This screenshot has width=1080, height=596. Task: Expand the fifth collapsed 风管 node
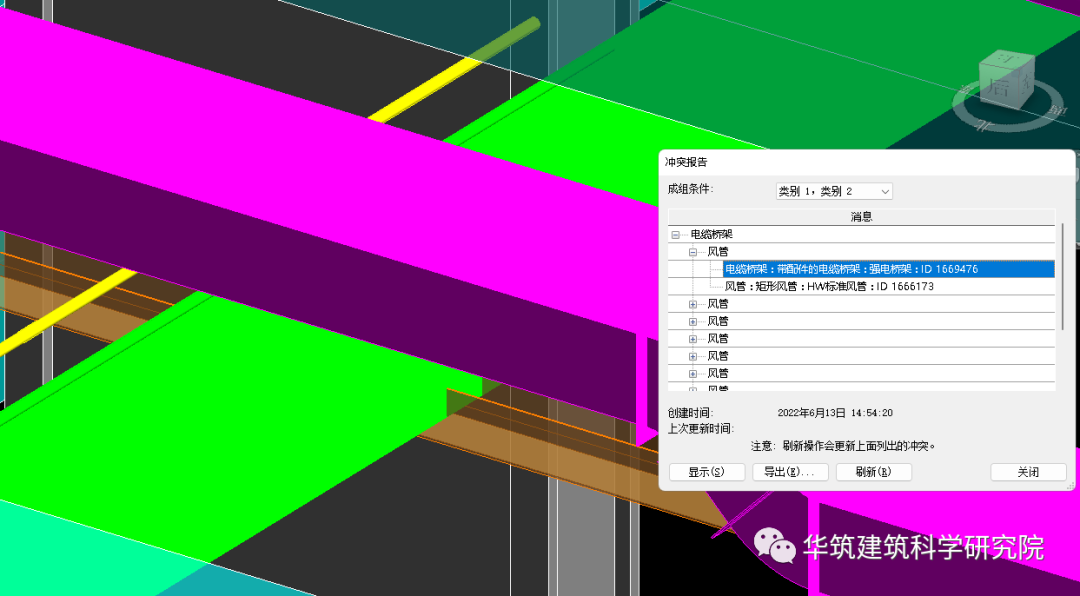click(692, 373)
